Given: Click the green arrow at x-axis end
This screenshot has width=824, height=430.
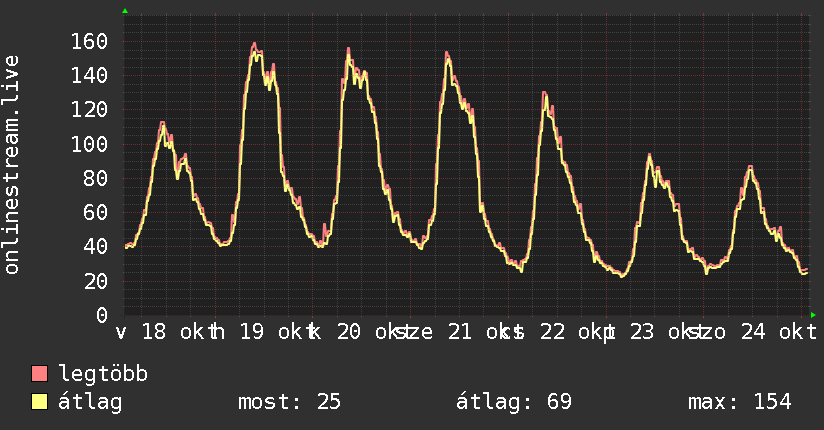Looking at the screenshot, I should [x=813, y=315].
